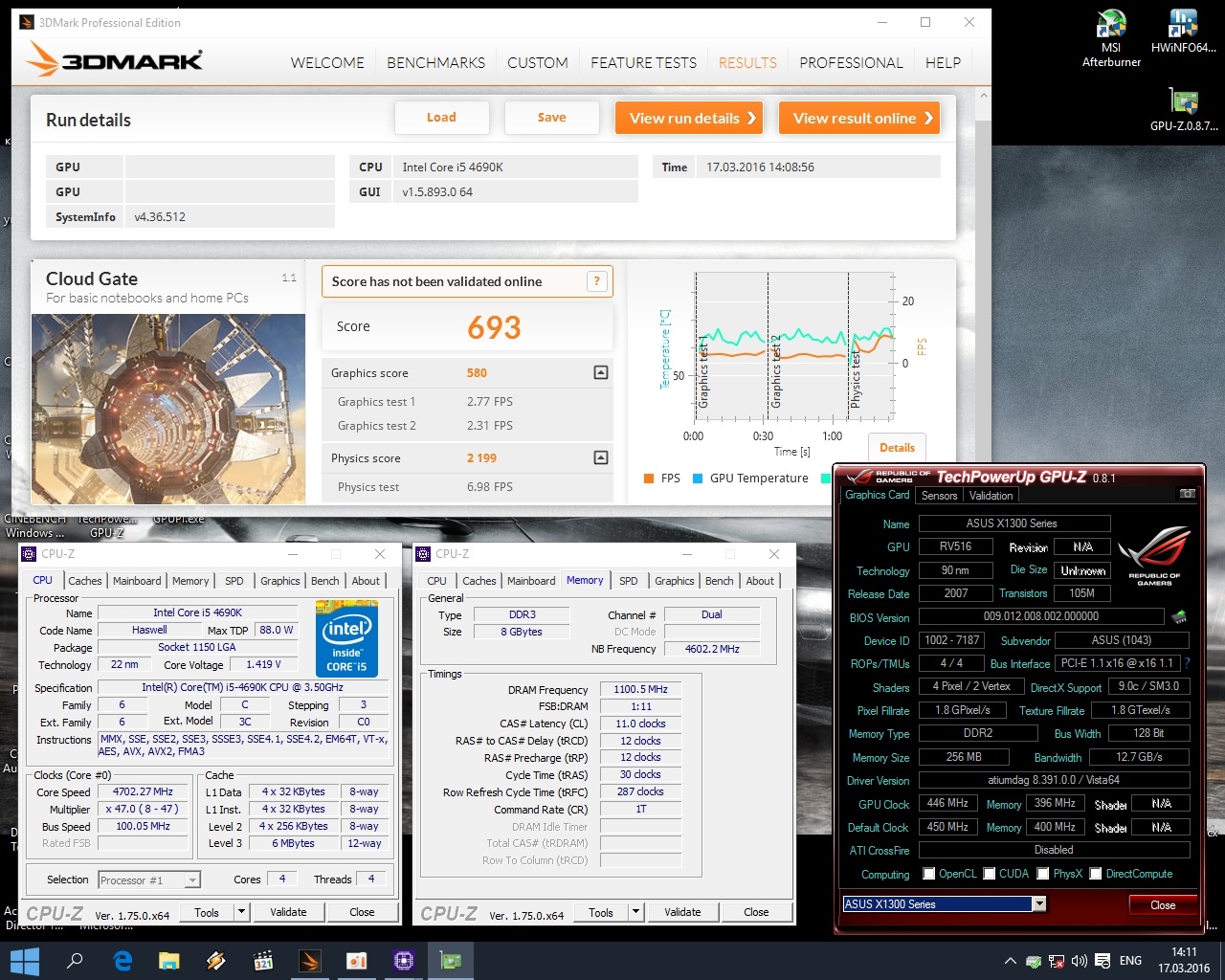
Task: Open the help question mark beside score validation
Action: [x=597, y=281]
